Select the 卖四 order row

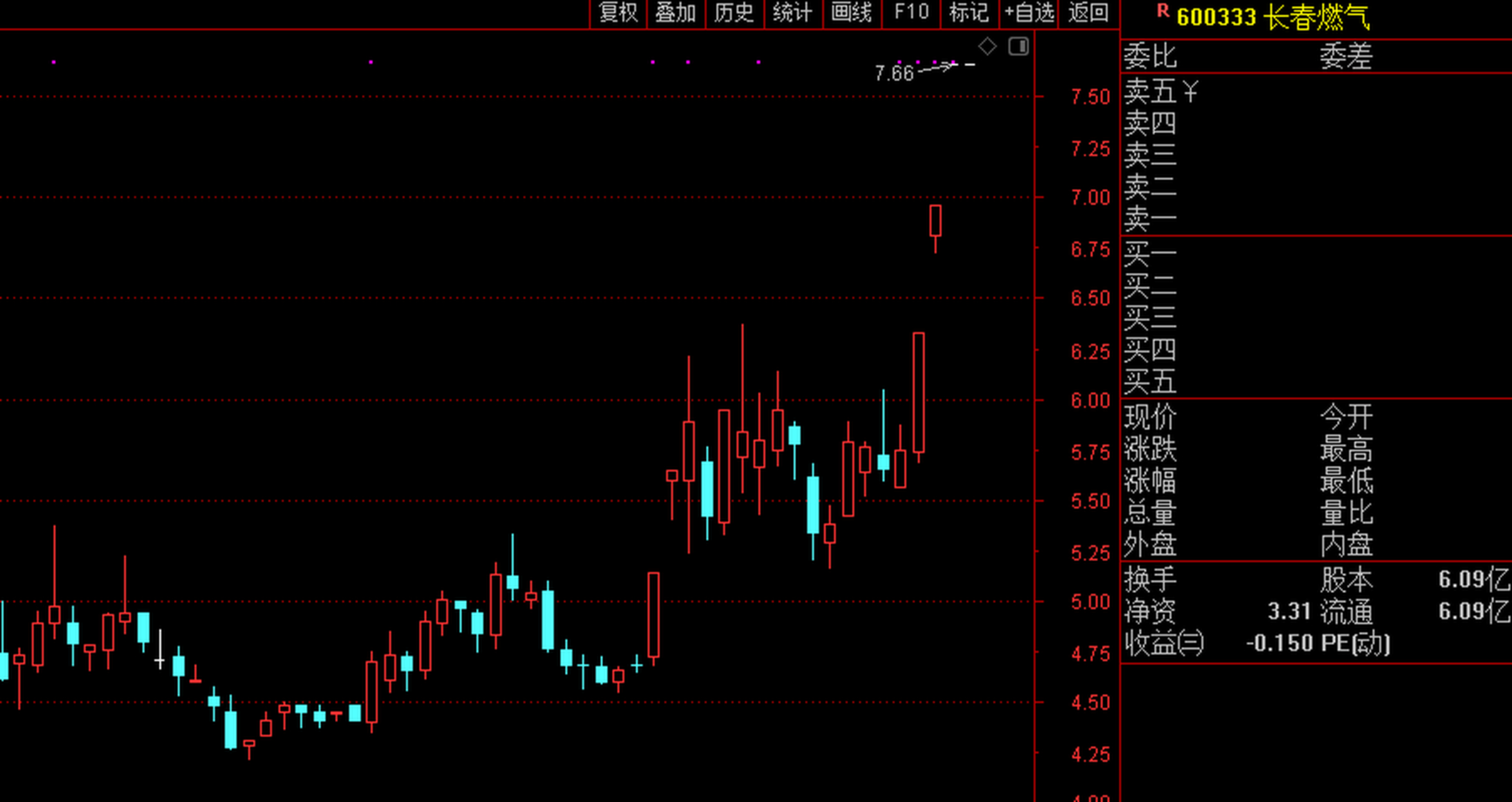1316,123
